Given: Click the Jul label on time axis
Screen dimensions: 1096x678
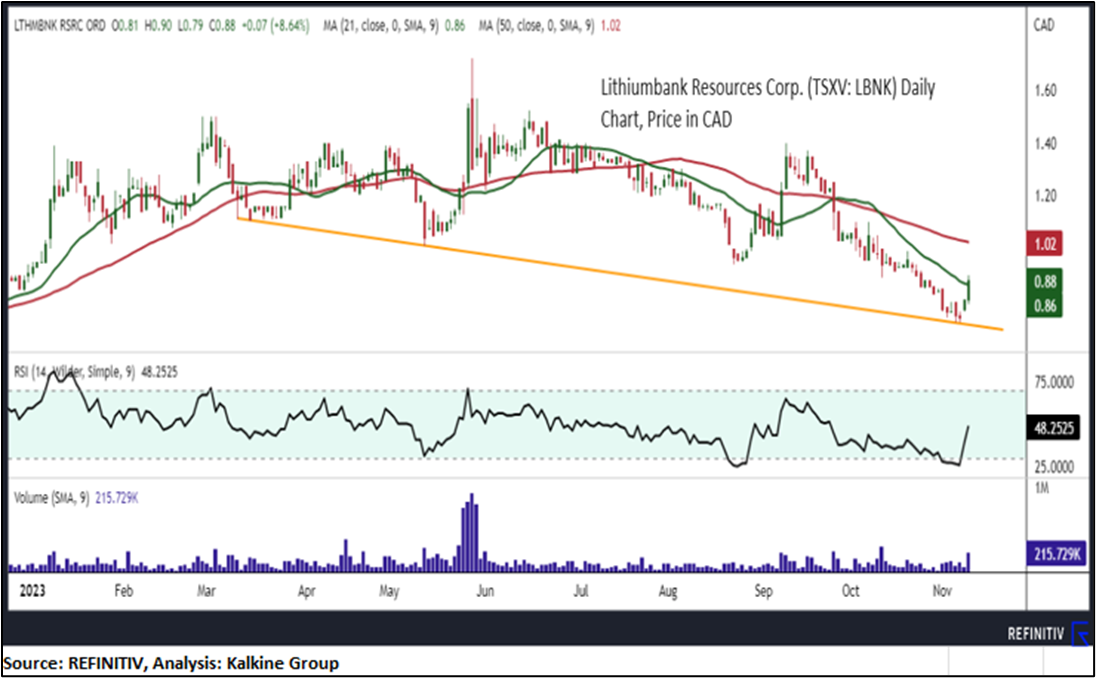Looking at the screenshot, I should tap(580, 591).
